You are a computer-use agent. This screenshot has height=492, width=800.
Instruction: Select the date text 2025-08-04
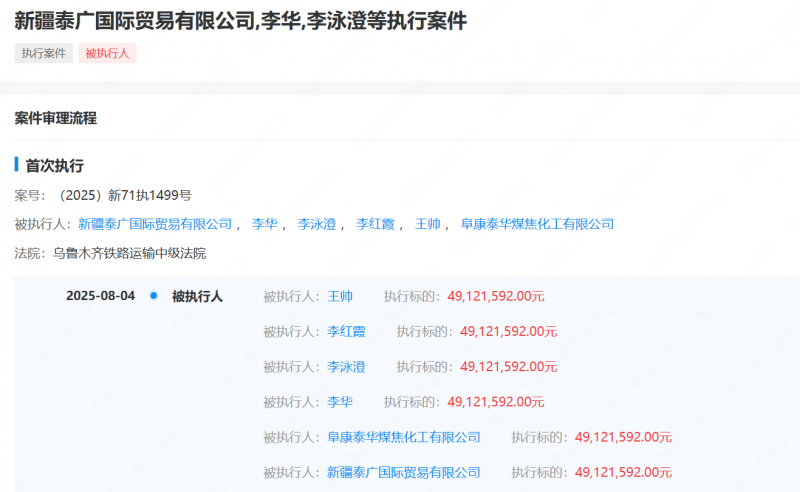101,296
